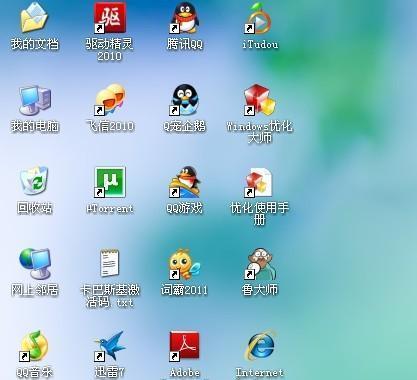Click the Windows优化大师 label text
The width and height of the screenshot is (417, 380).
pyautogui.click(x=260, y=132)
